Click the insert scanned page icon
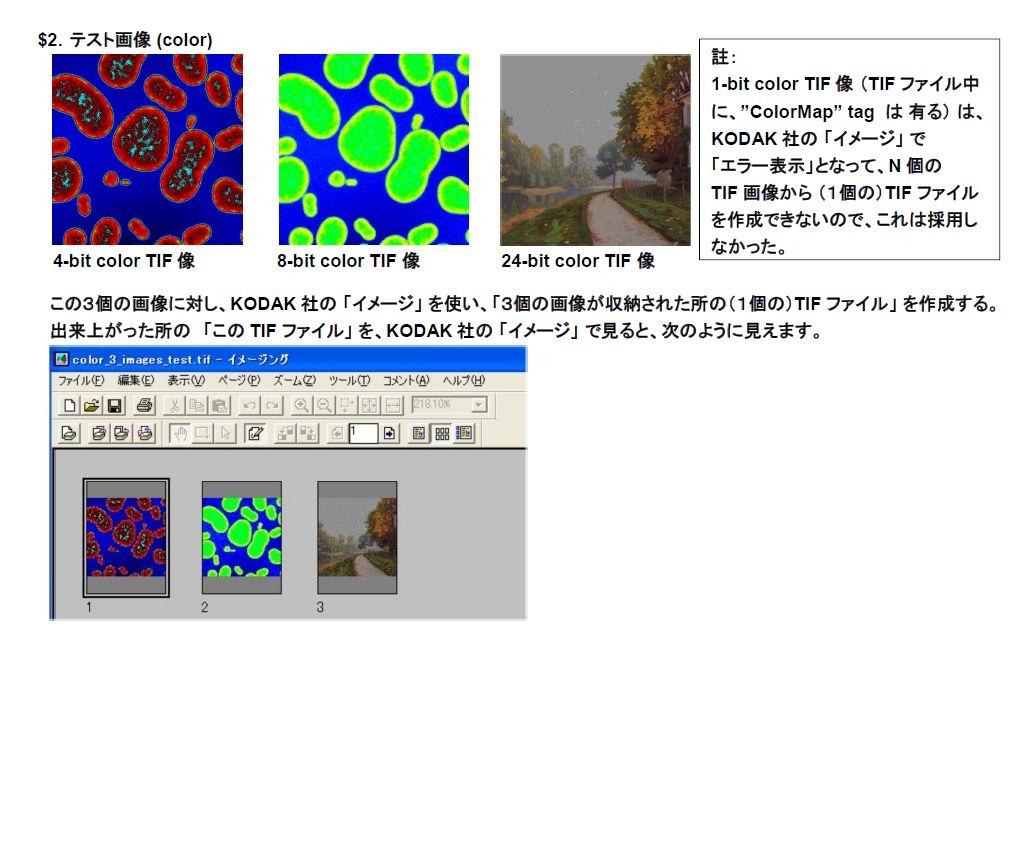Screen dimensions: 1024x860 pyautogui.click(x=99, y=433)
